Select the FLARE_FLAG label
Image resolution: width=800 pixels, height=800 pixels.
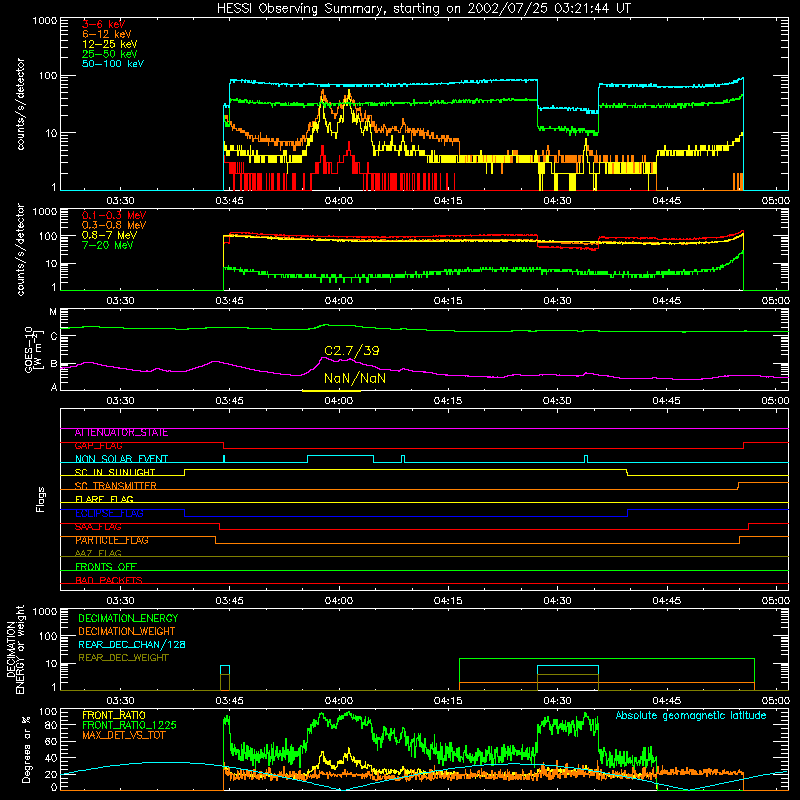[x=104, y=499]
